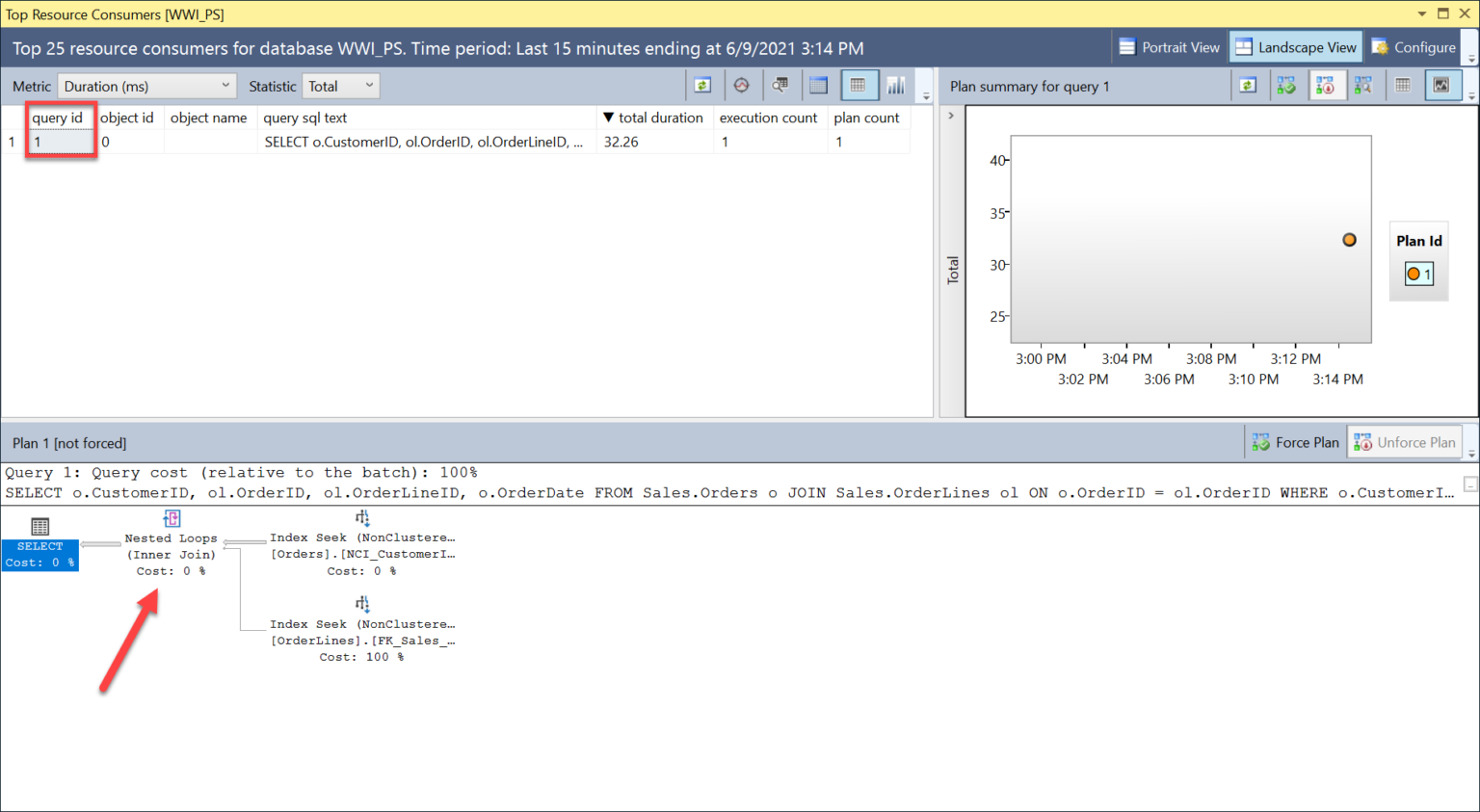Show bar chart view of queries
The width and height of the screenshot is (1480, 812).
(896, 86)
